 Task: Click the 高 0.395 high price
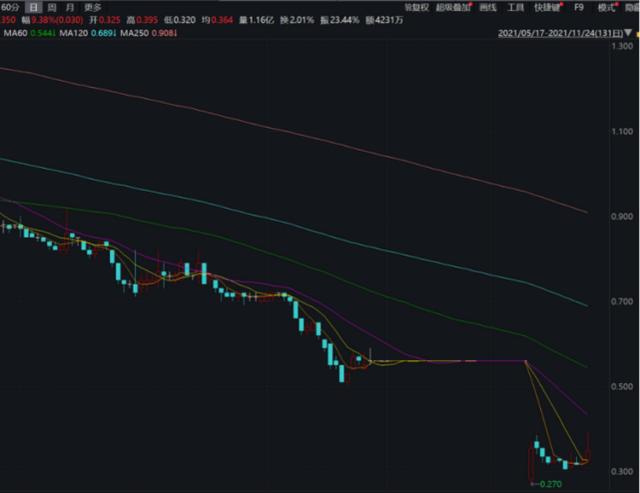(x=142, y=20)
